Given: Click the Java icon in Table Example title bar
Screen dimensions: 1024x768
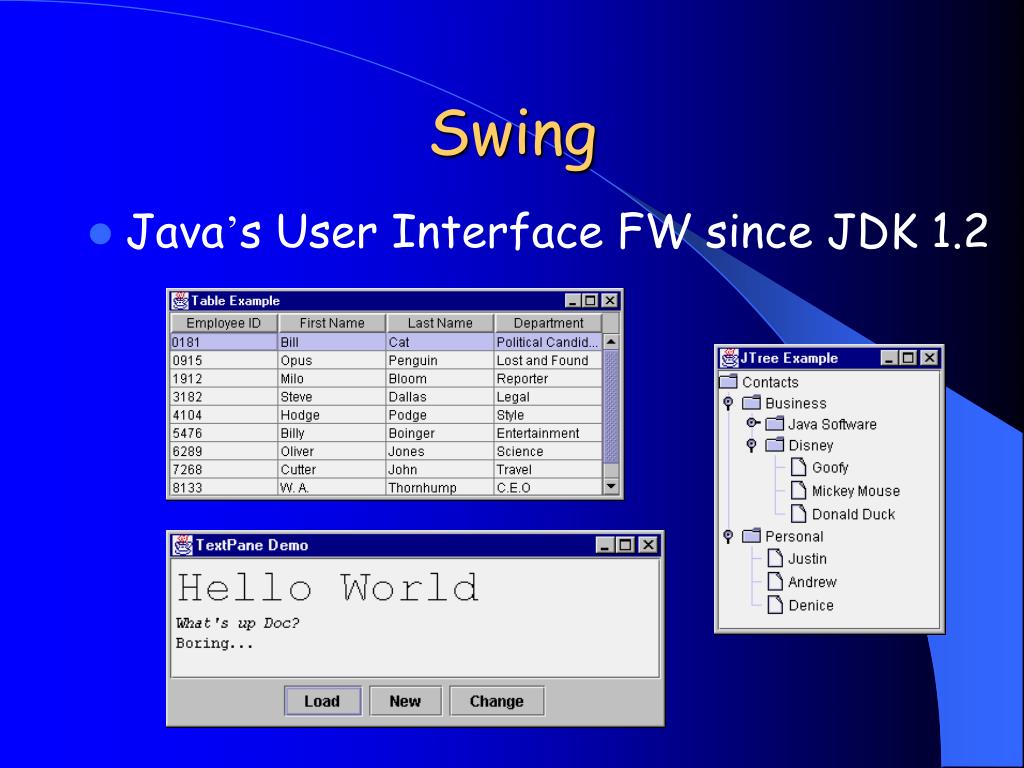Looking at the screenshot, I should [x=180, y=300].
